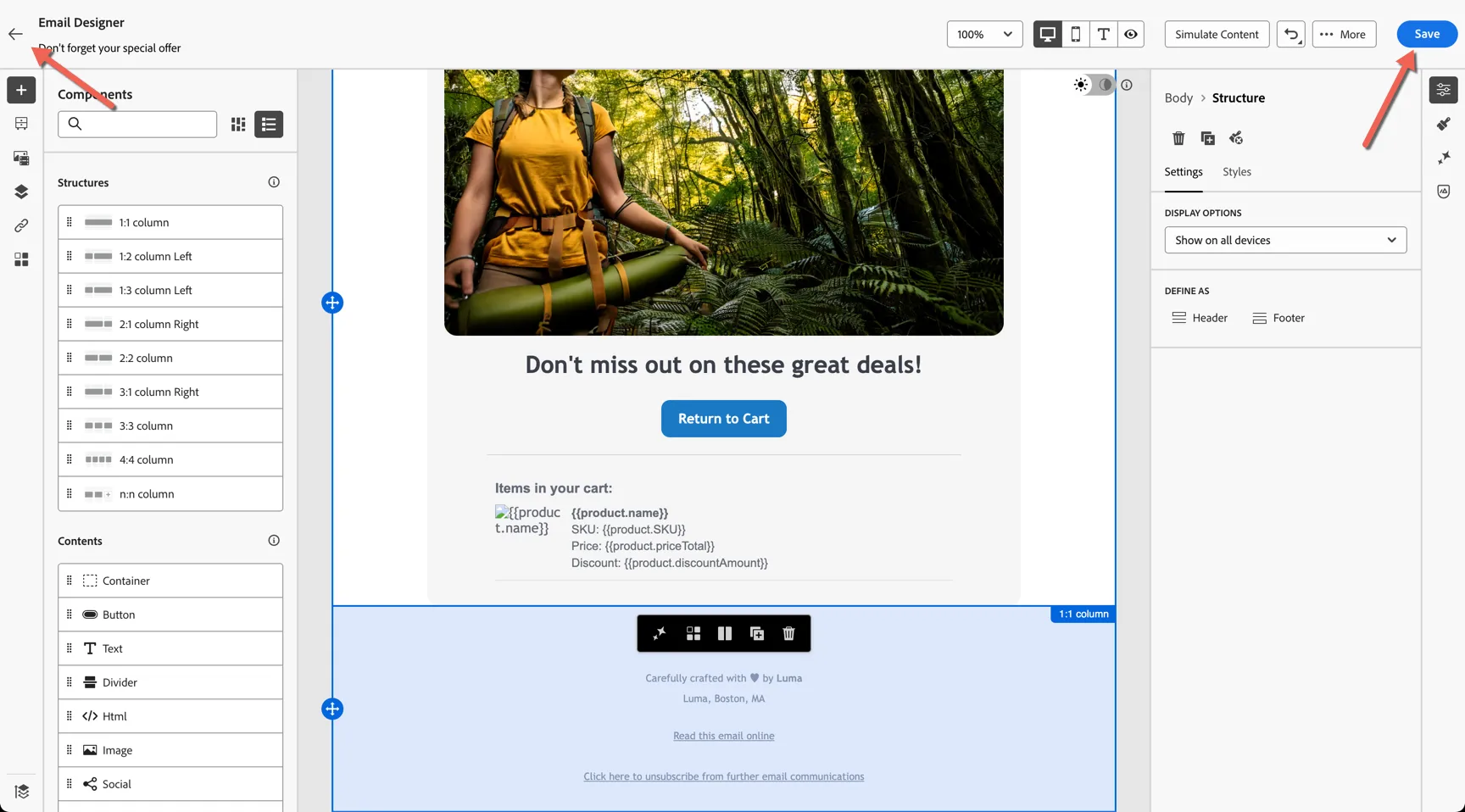Select the 1:2 column Left structure
1465x812 pixels.
170,256
